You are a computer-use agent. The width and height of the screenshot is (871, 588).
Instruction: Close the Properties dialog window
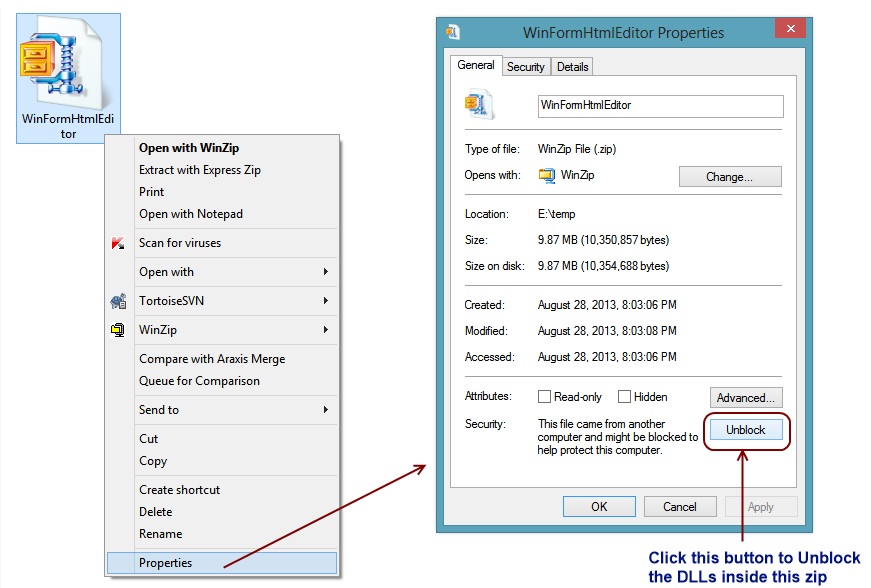pyautogui.click(x=791, y=31)
